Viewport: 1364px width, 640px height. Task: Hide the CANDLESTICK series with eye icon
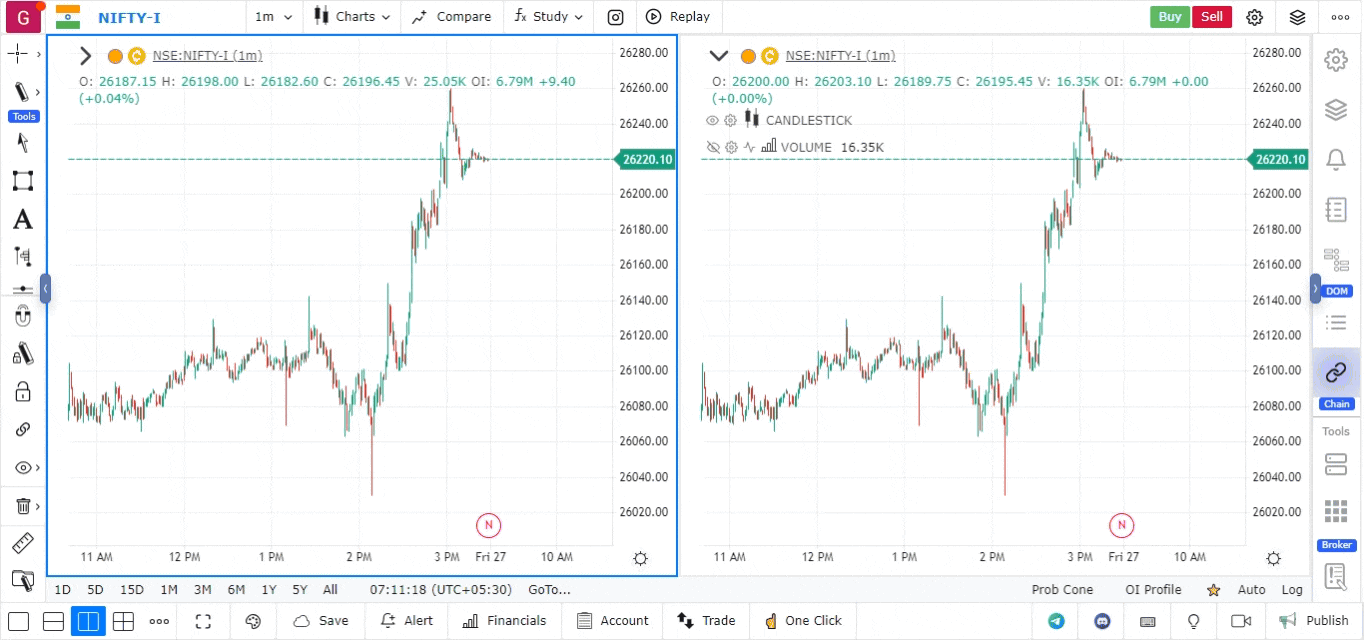pyautogui.click(x=713, y=120)
